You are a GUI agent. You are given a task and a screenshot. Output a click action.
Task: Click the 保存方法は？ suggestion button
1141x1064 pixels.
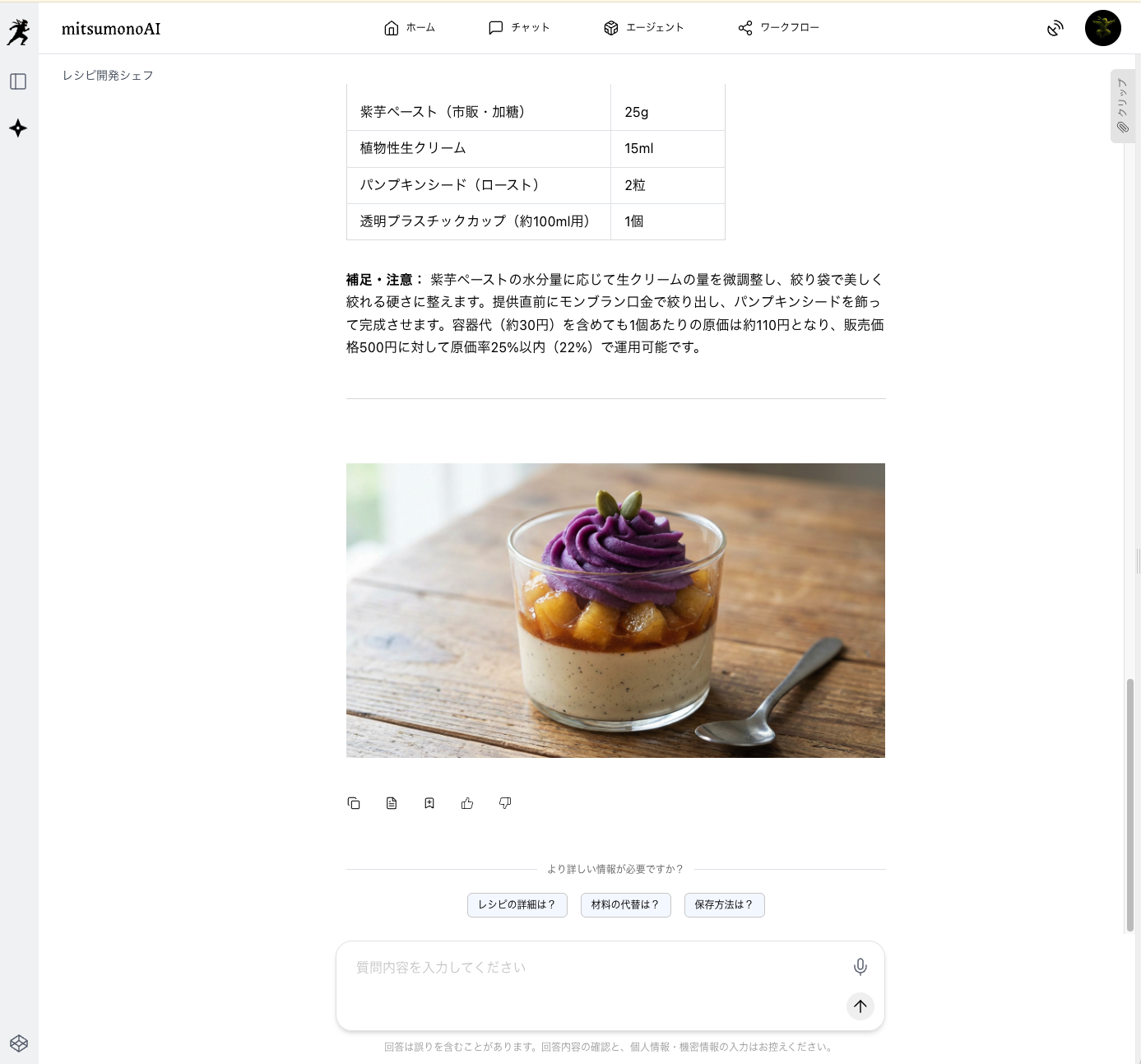coord(725,904)
